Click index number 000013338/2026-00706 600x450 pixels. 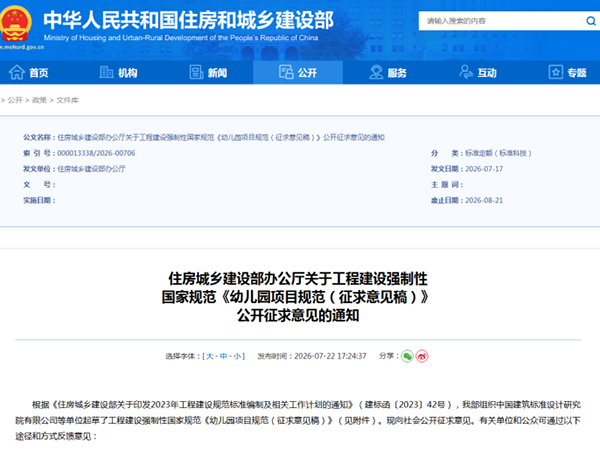coord(96,153)
